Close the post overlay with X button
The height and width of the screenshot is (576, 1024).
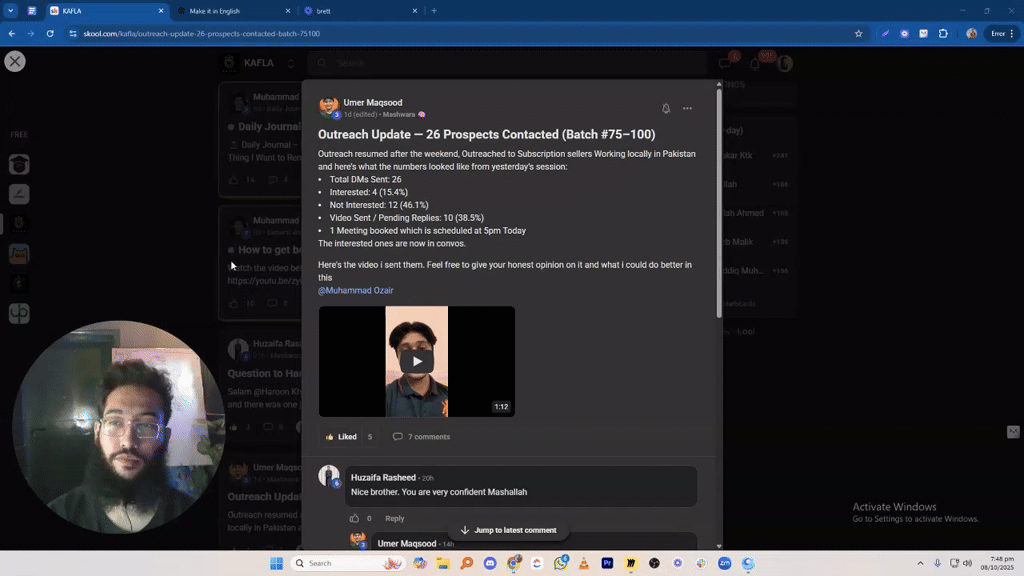pos(14,61)
